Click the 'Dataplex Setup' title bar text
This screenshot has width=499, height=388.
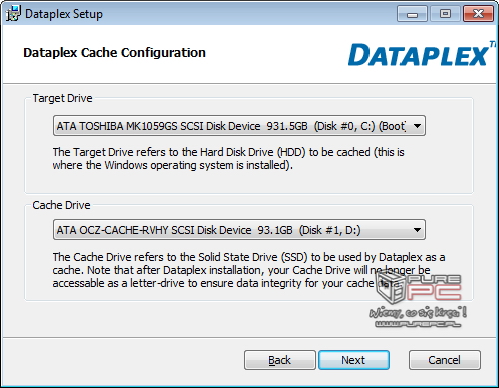coord(64,14)
